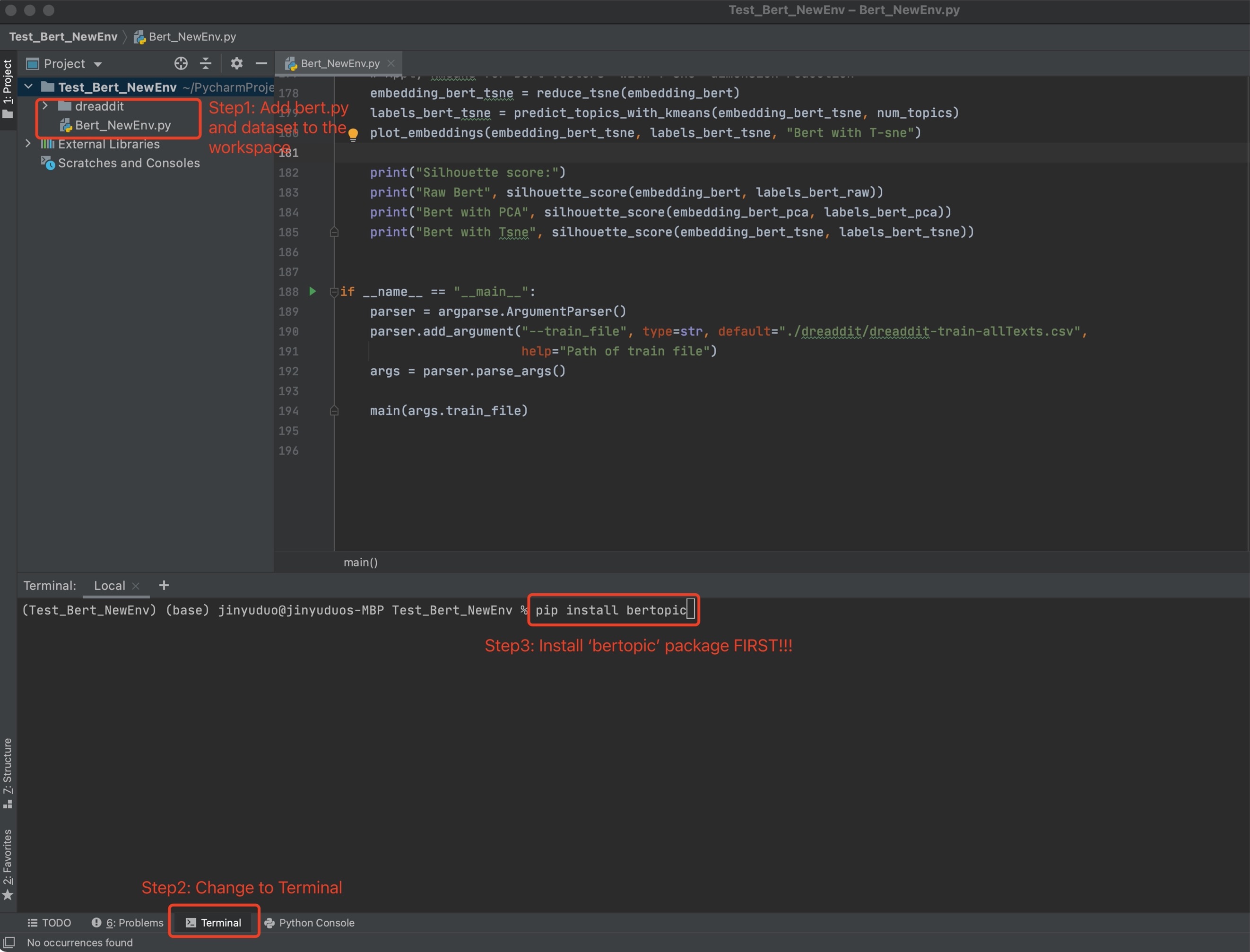Click the main(args.train_file) call
This screenshot has height=952, width=1250.
[x=449, y=410]
